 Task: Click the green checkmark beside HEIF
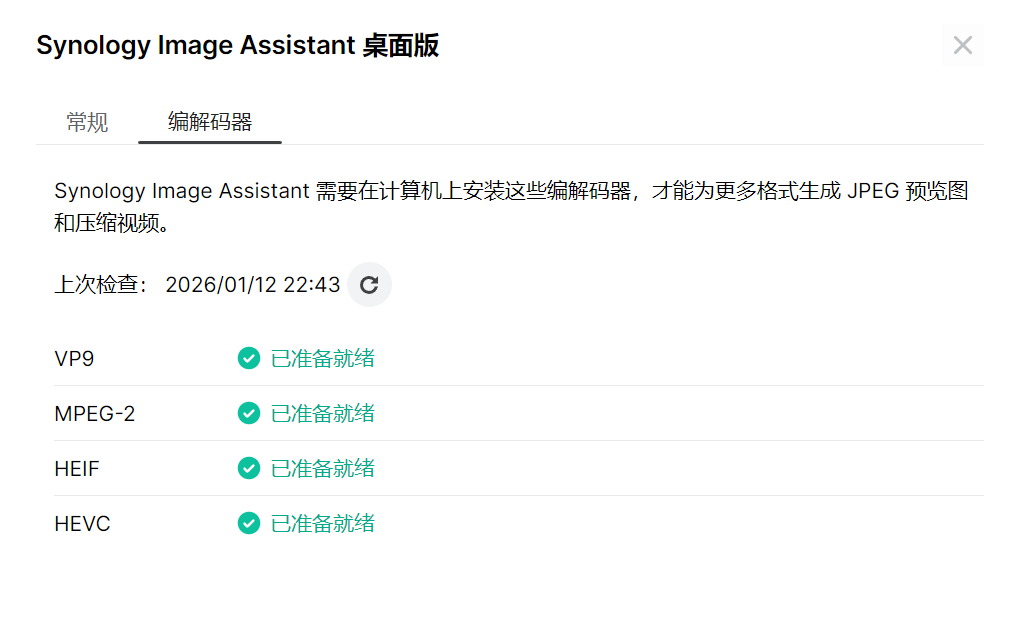click(249, 468)
